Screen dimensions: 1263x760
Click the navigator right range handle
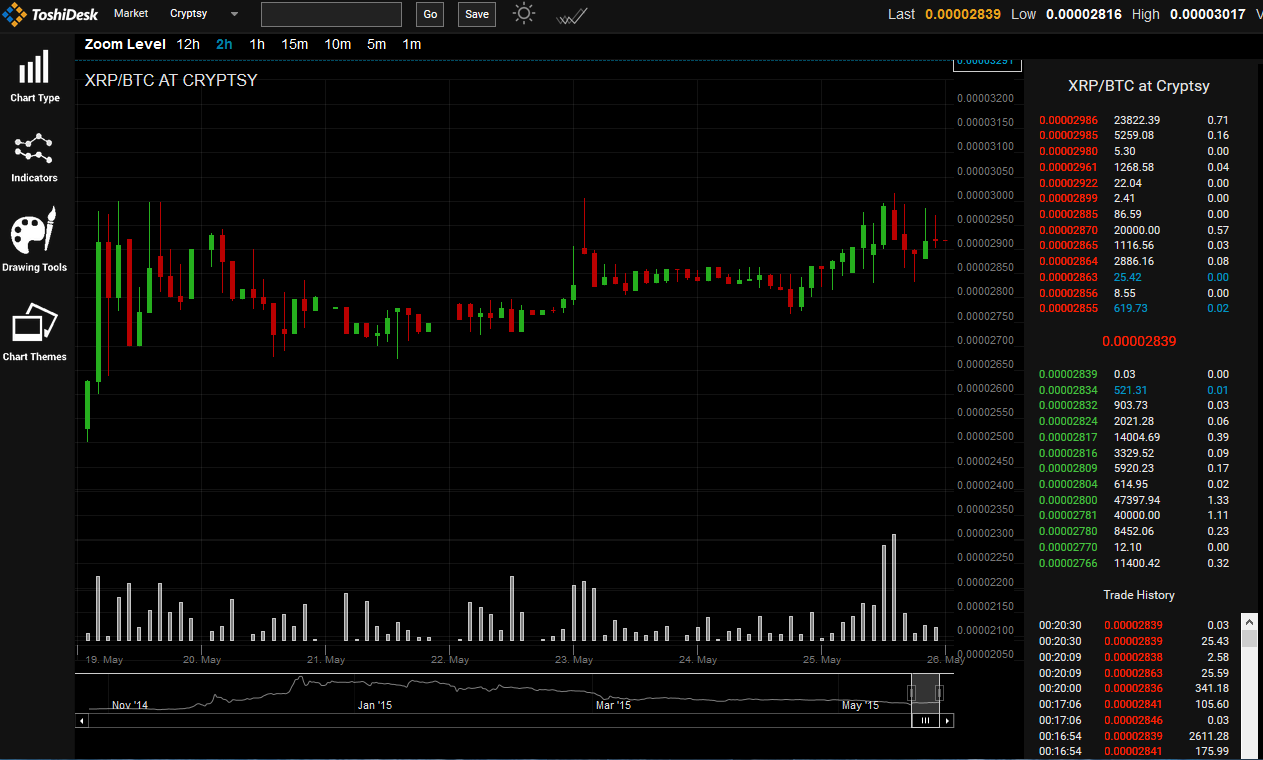click(x=939, y=693)
